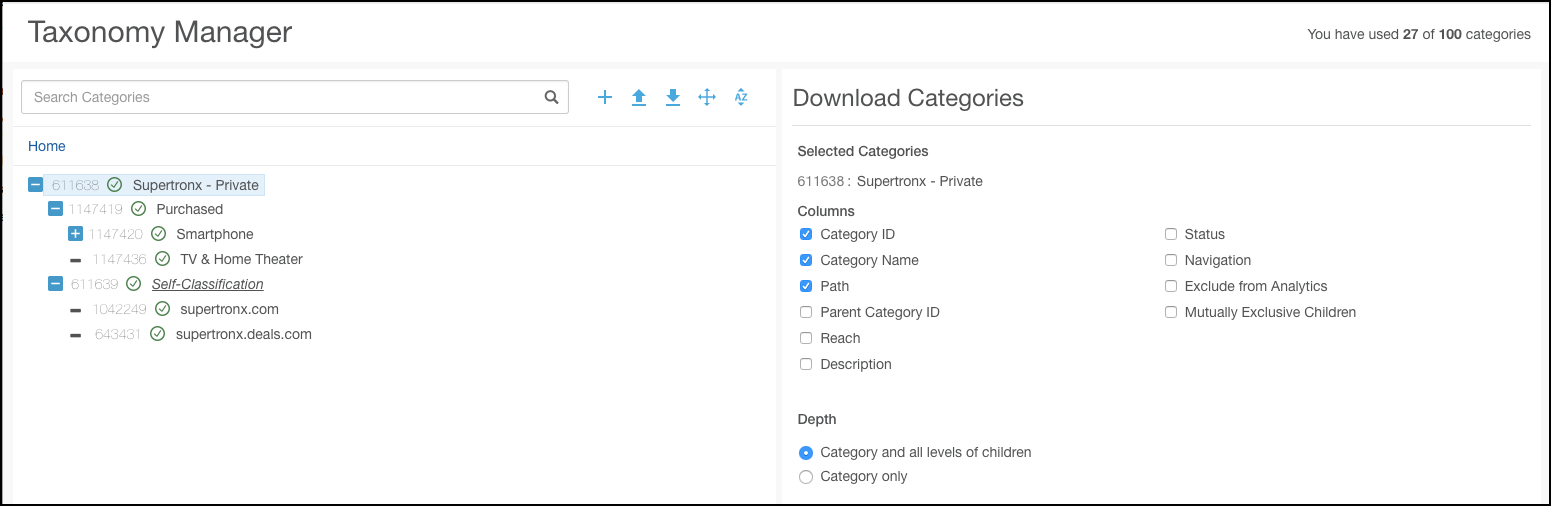1551x506 pixels.
Task: Select the supertronx.deals.com category
Action: pos(243,334)
